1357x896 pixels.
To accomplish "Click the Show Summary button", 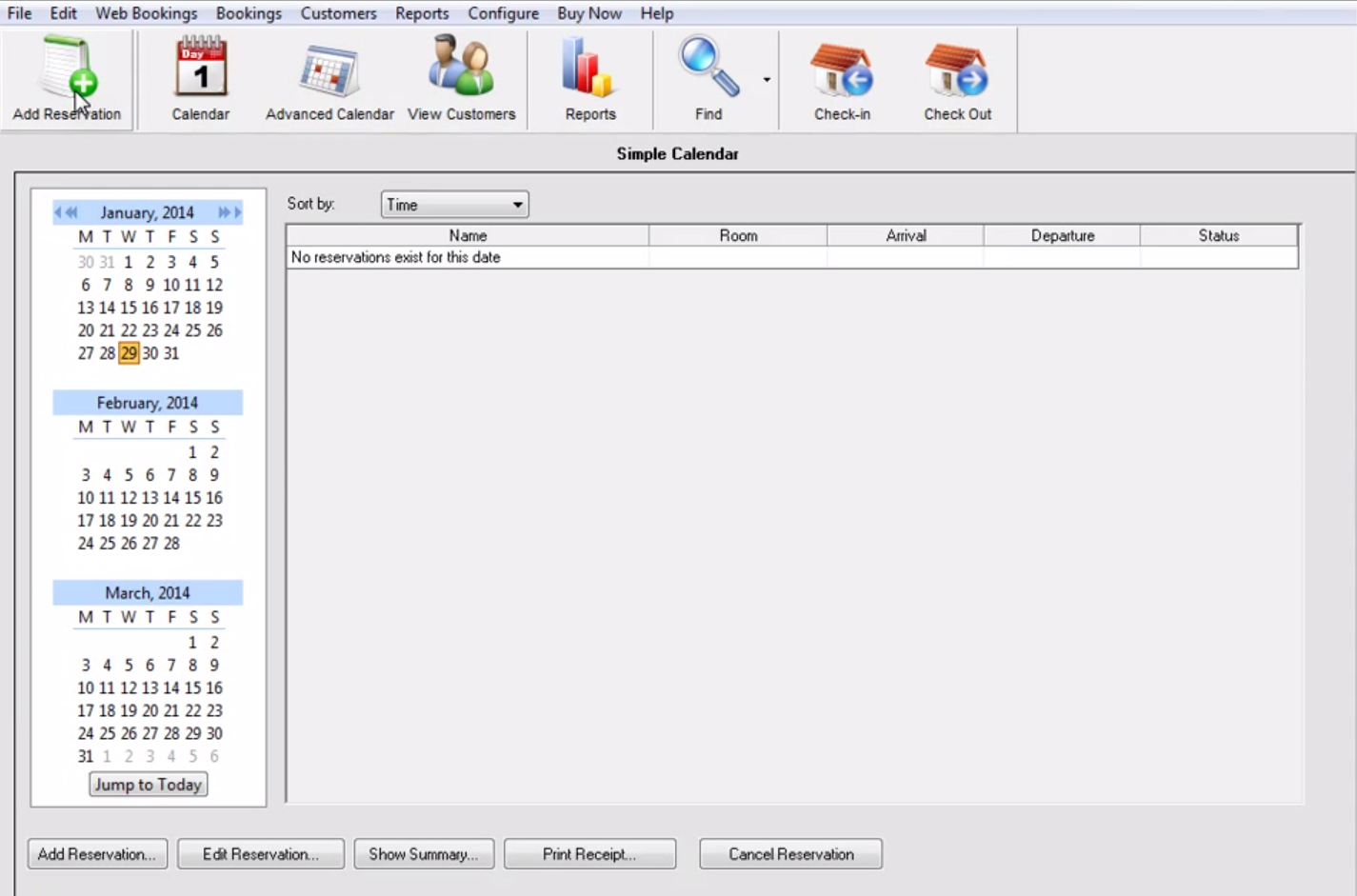I will (x=423, y=854).
